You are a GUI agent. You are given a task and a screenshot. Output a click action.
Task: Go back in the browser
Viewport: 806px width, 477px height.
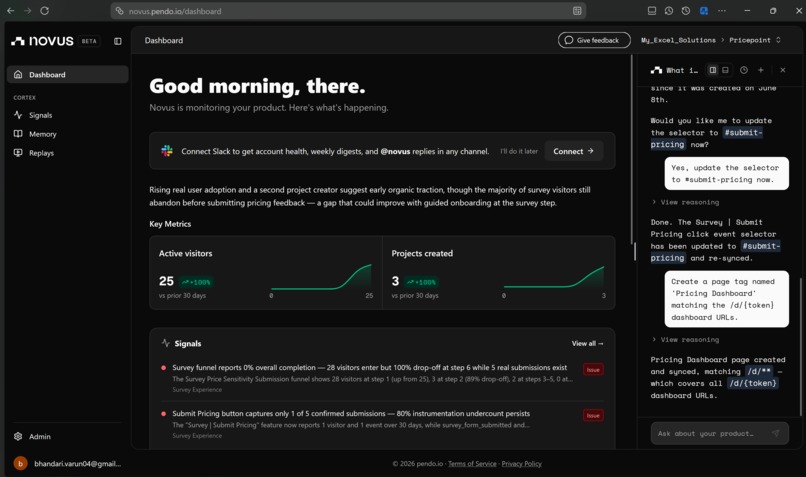[10, 11]
